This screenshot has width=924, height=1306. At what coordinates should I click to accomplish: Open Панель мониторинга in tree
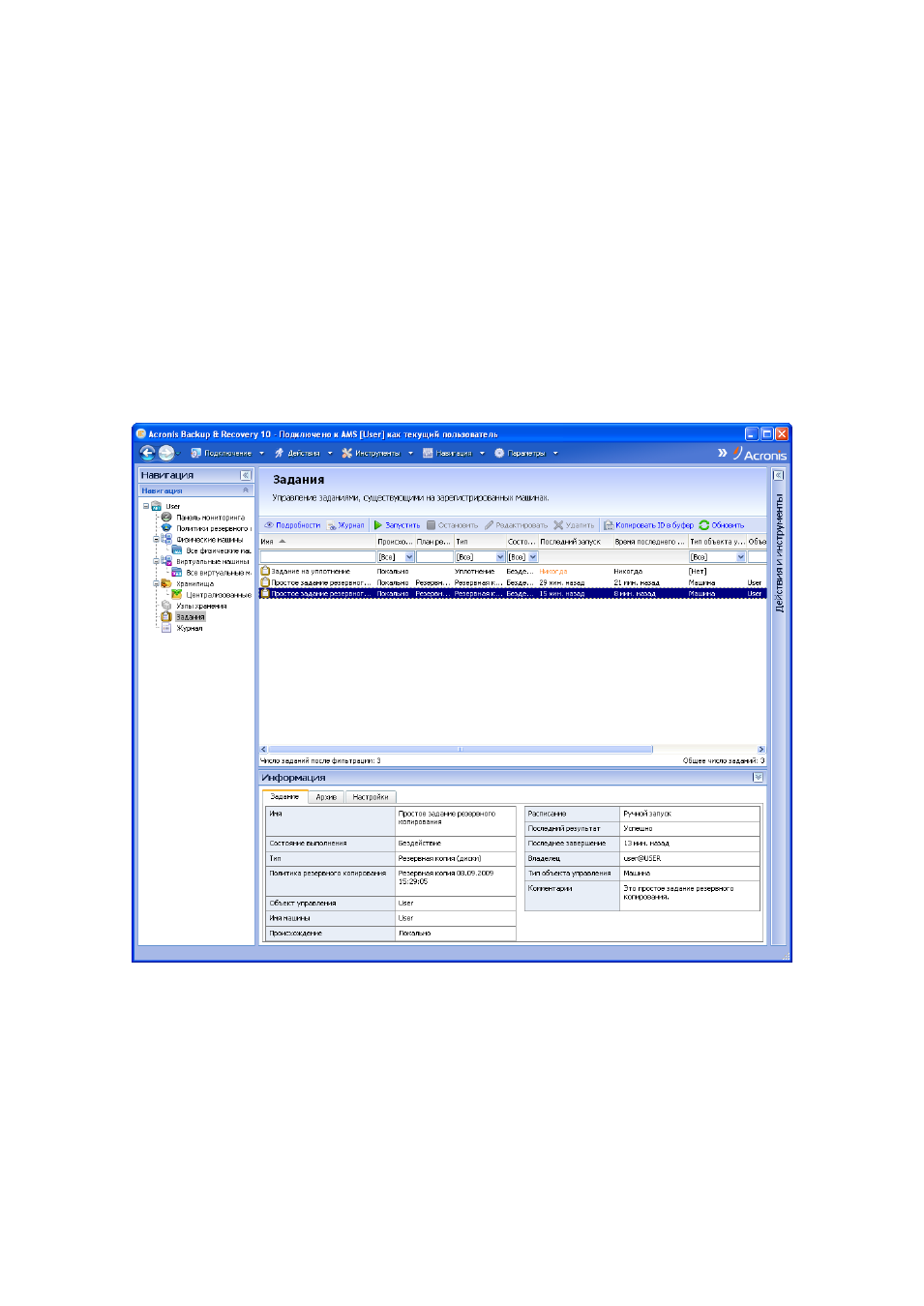click(210, 518)
